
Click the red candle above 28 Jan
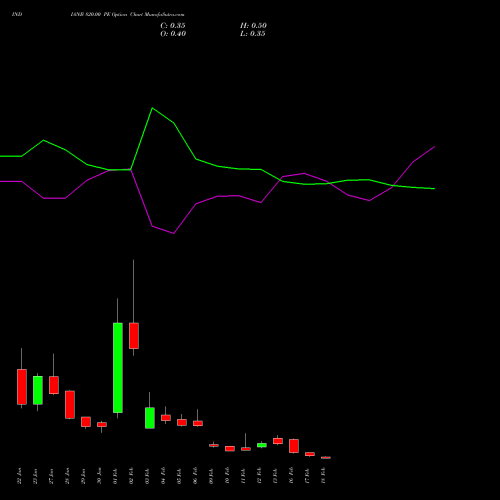70,404
